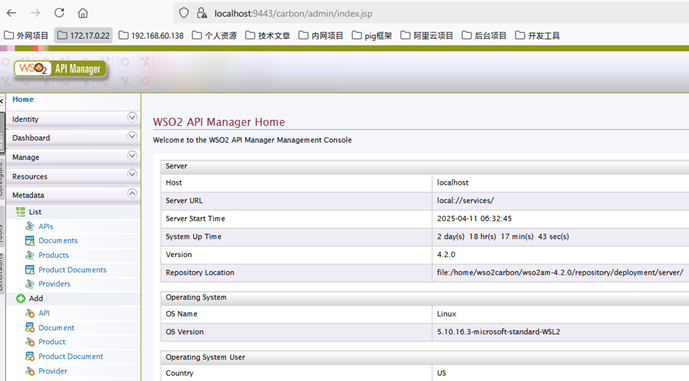689x381 pixels.
Task: Expand the Dashboard menu section
Action: point(132,136)
